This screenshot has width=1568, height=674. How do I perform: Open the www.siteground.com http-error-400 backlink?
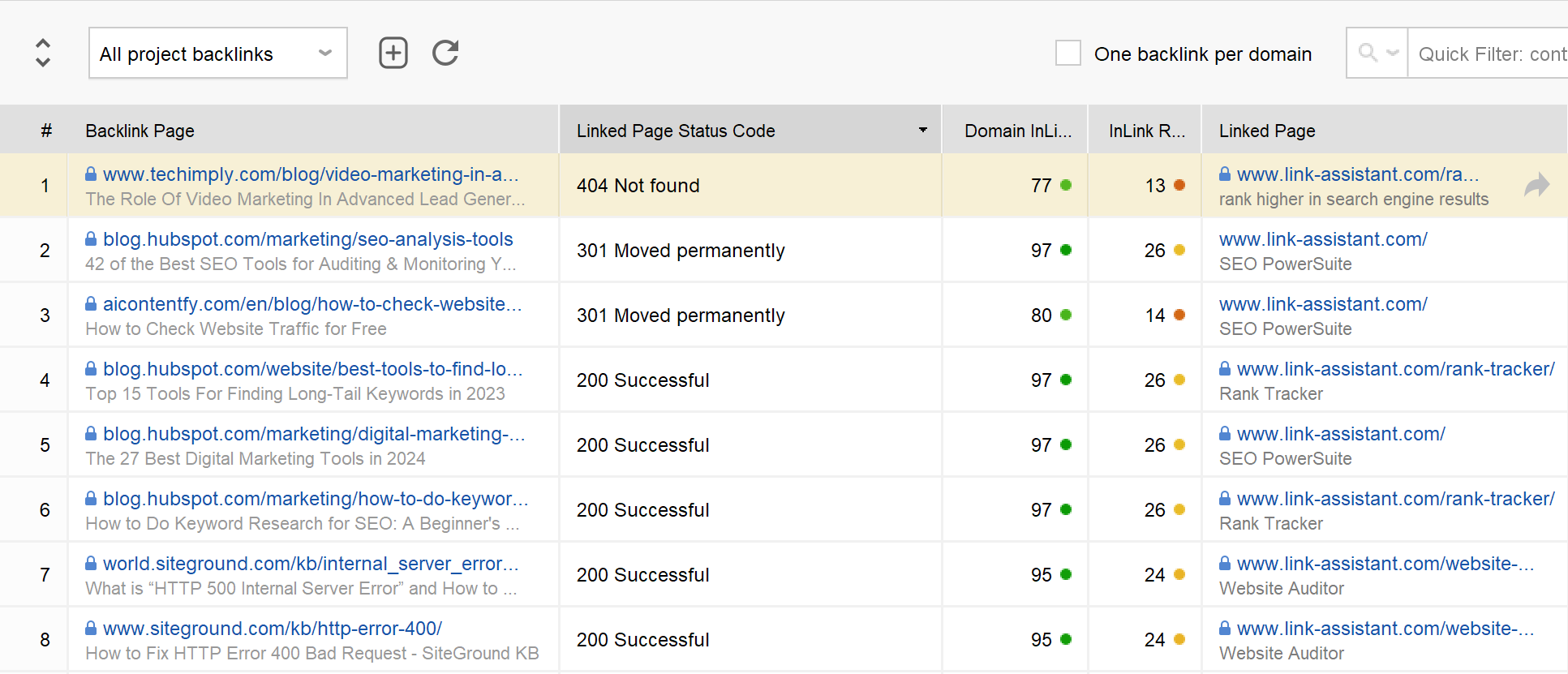point(273,629)
